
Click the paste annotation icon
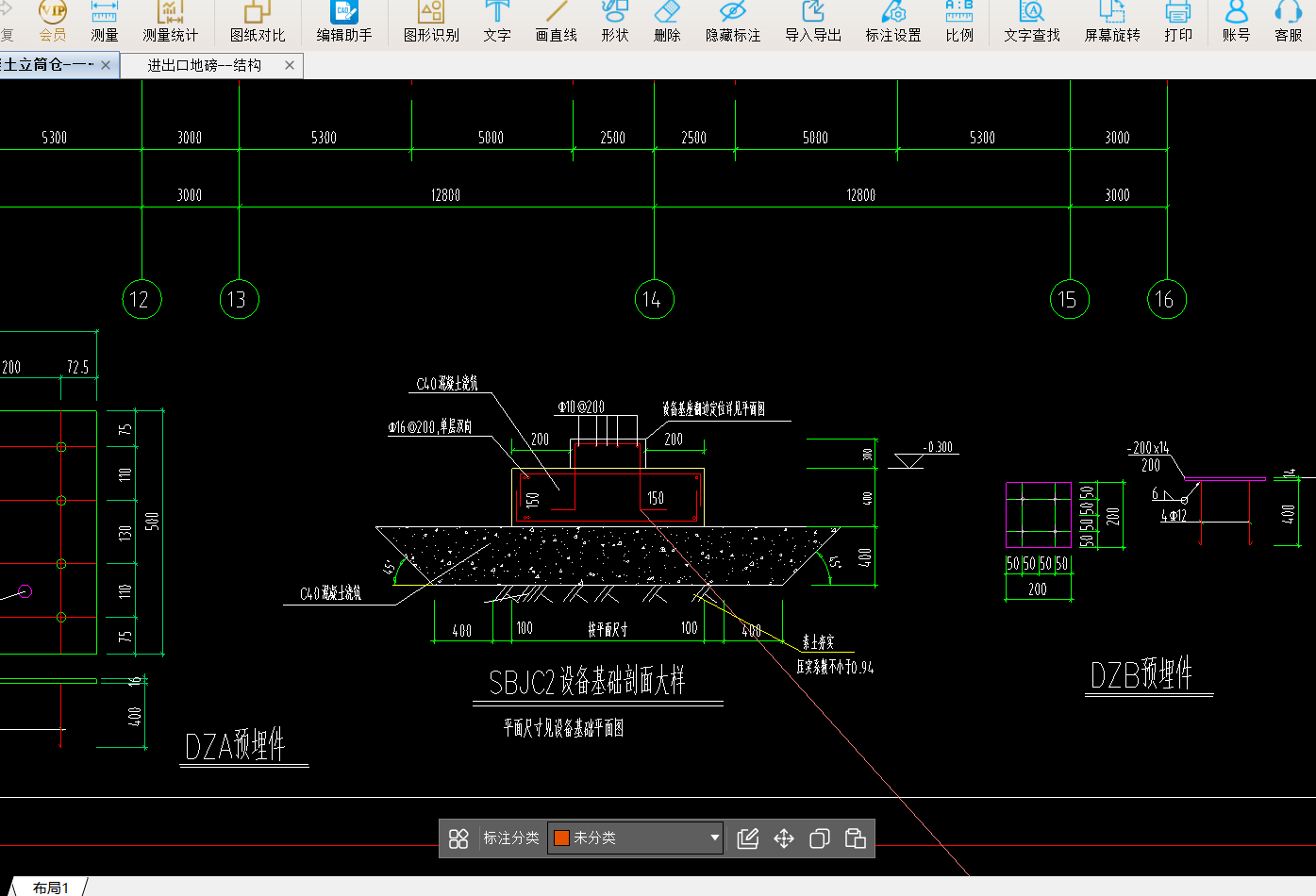point(856,838)
